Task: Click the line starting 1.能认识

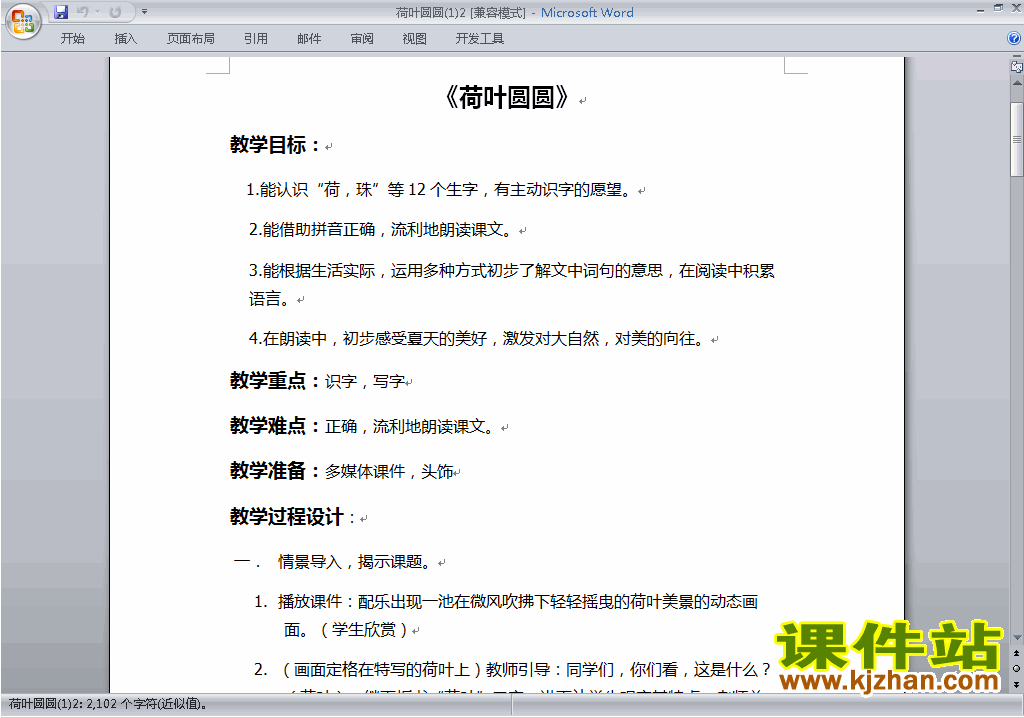Action: (x=439, y=190)
